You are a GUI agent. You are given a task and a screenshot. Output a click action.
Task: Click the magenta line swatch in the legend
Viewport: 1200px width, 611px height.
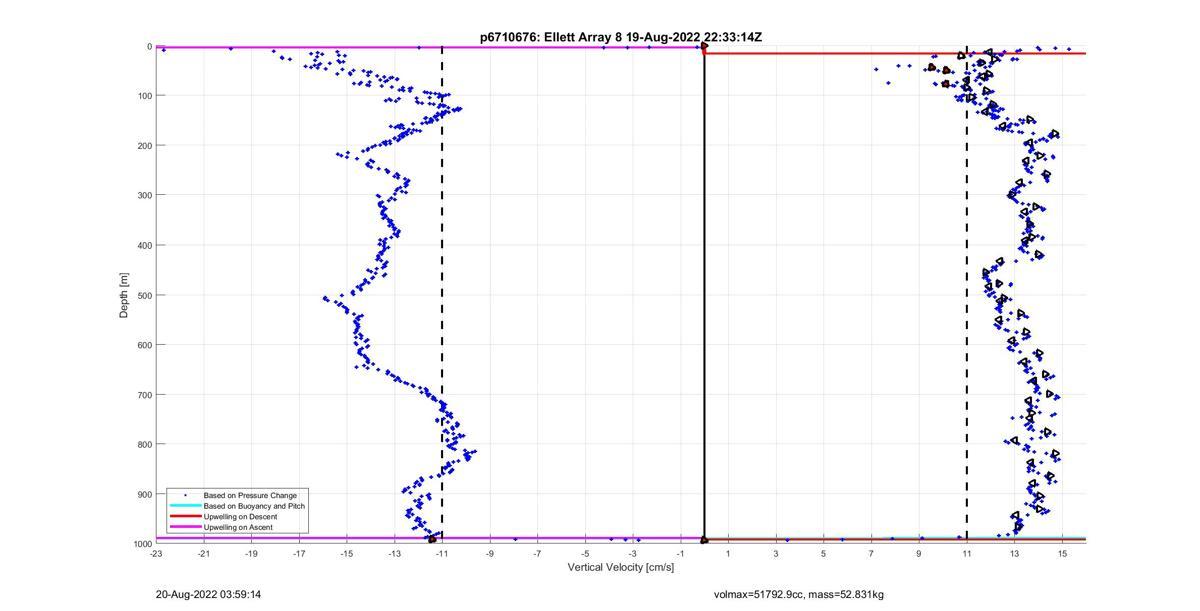(x=185, y=527)
